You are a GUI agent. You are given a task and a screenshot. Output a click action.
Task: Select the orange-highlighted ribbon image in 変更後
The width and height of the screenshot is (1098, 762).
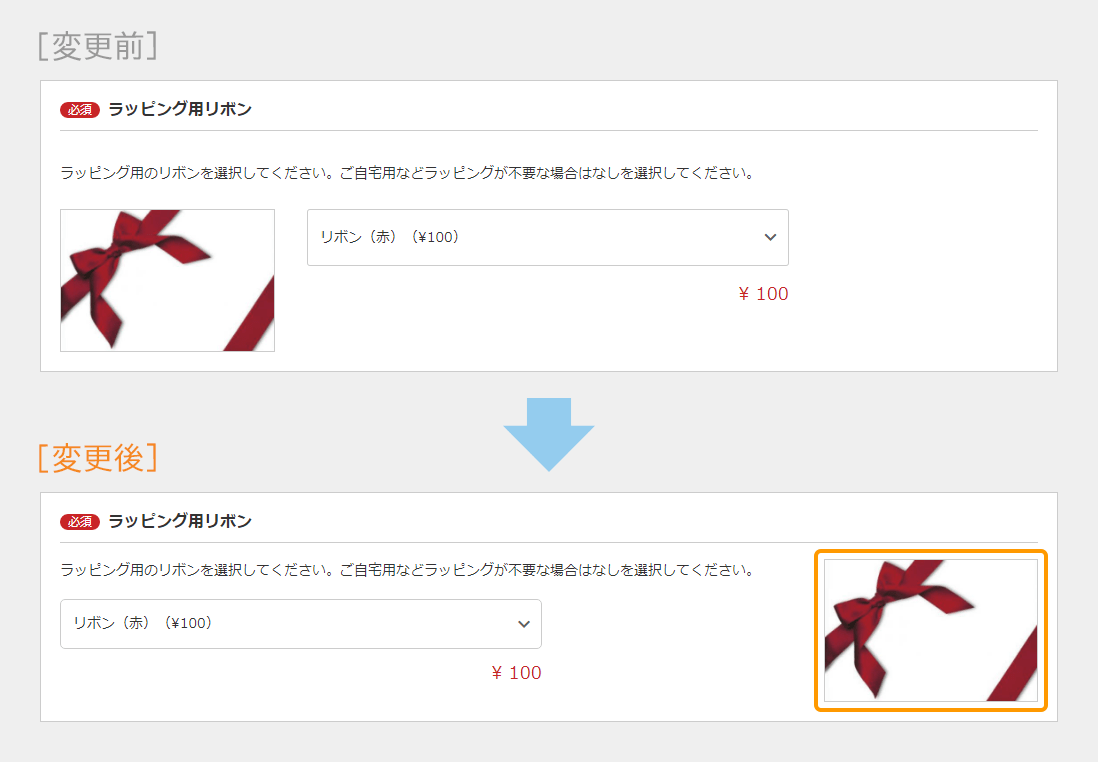[x=931, y=630]
